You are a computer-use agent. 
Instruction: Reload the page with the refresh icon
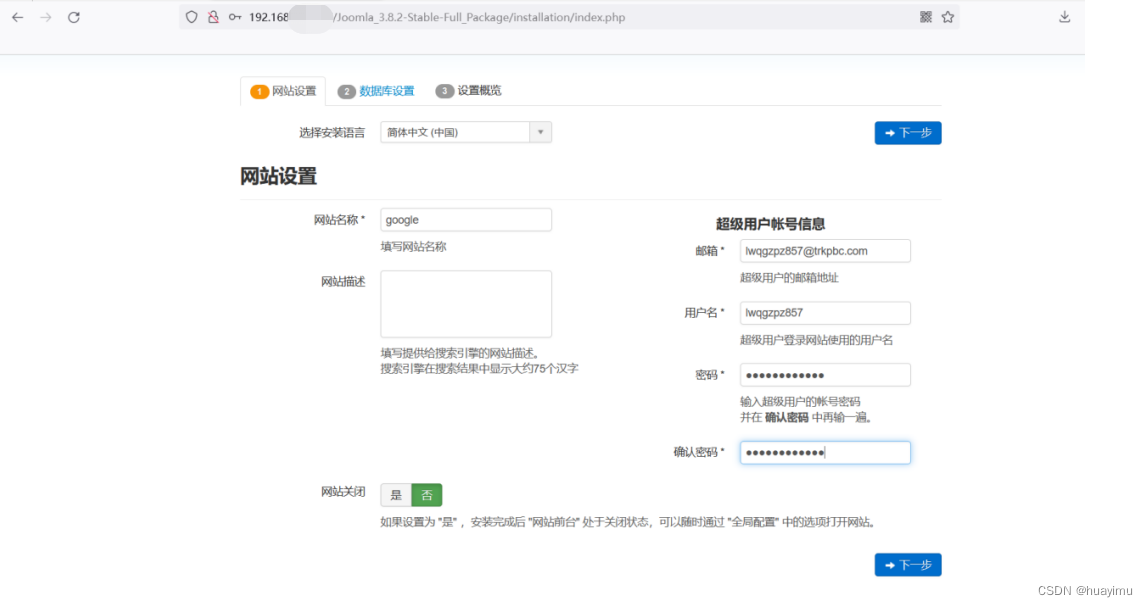[x=72, y=17]
